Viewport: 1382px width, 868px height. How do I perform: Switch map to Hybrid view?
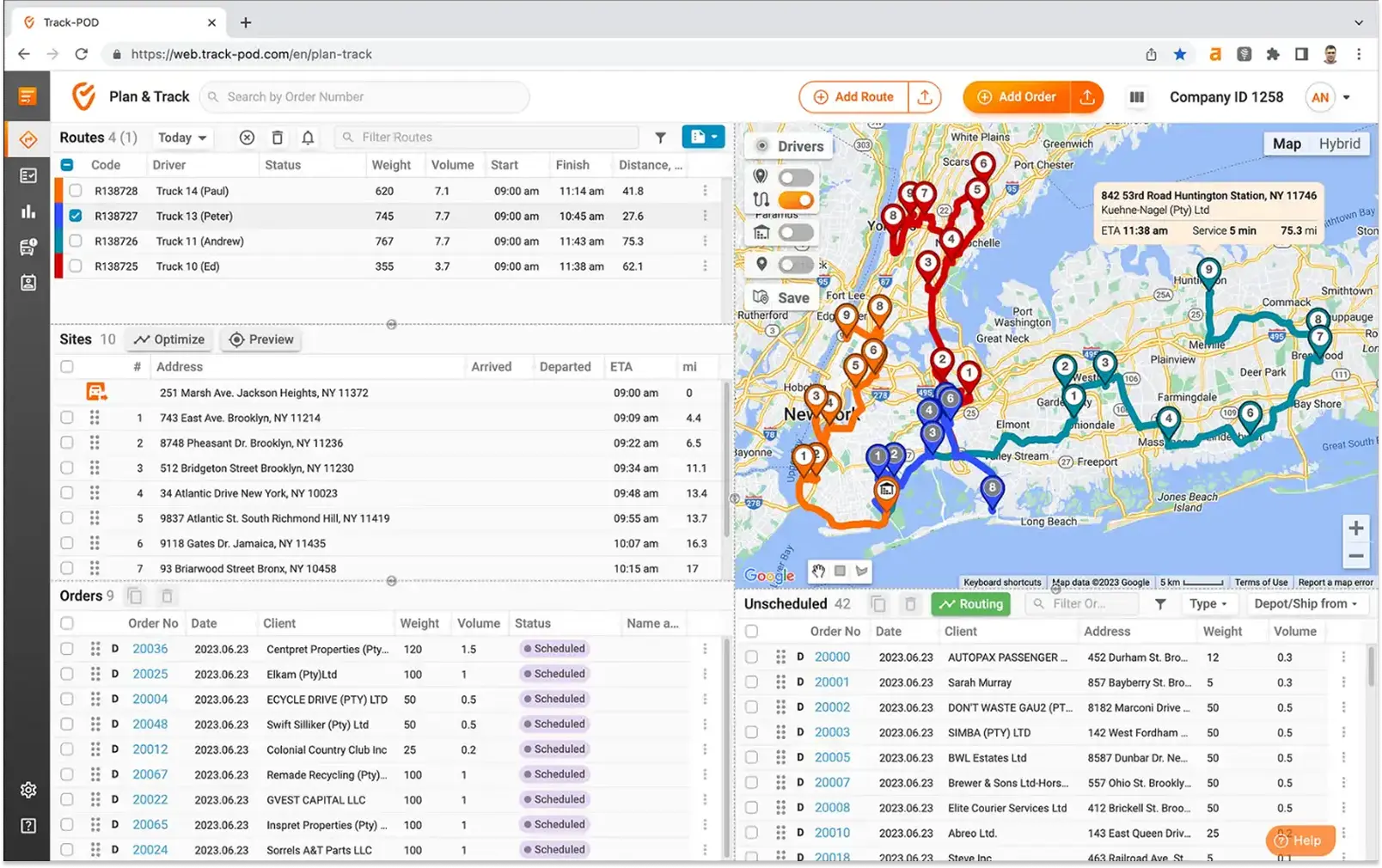pos(1339,144)
